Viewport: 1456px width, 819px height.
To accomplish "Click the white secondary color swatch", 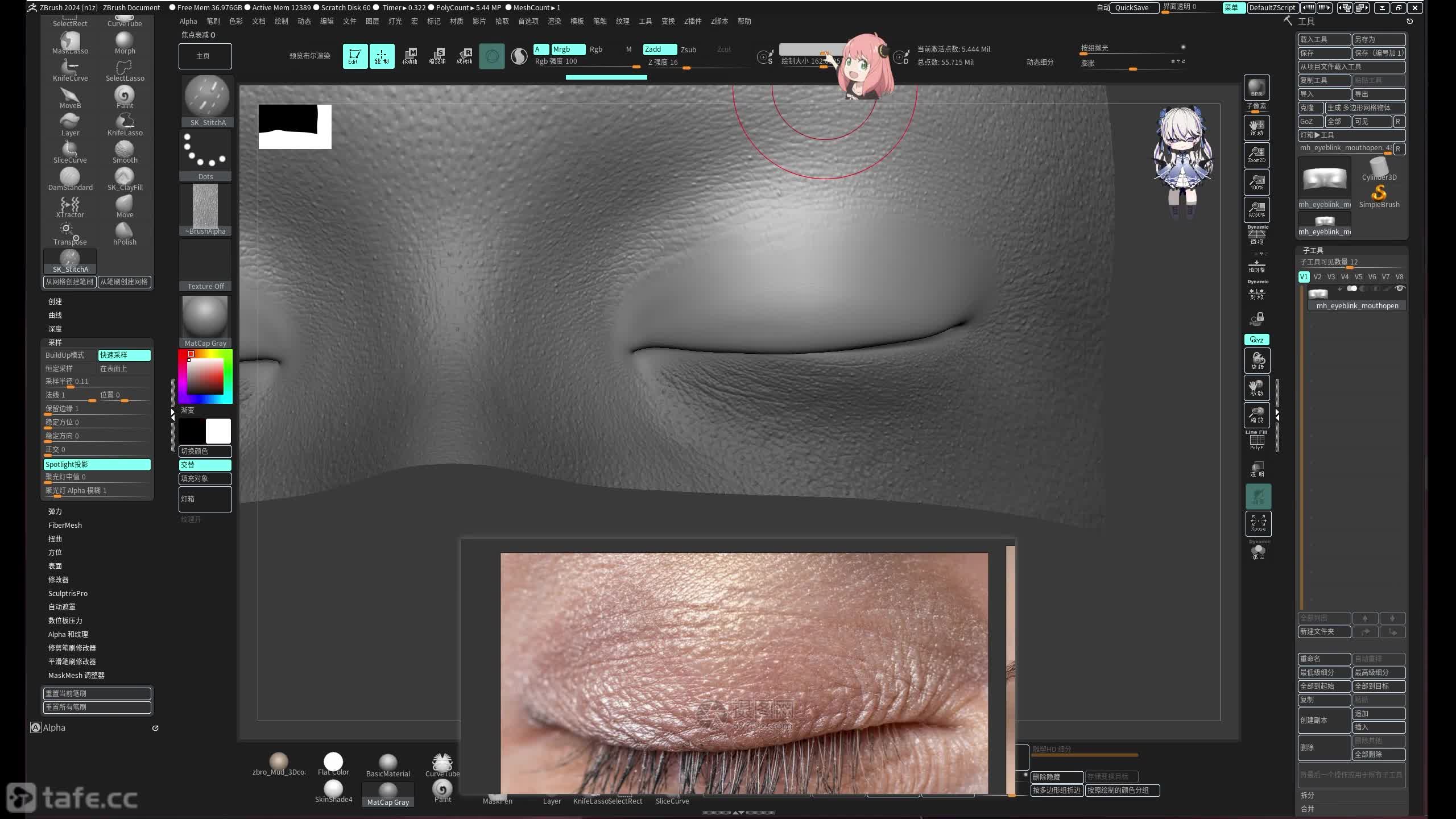I will click(x=218, y=431).
